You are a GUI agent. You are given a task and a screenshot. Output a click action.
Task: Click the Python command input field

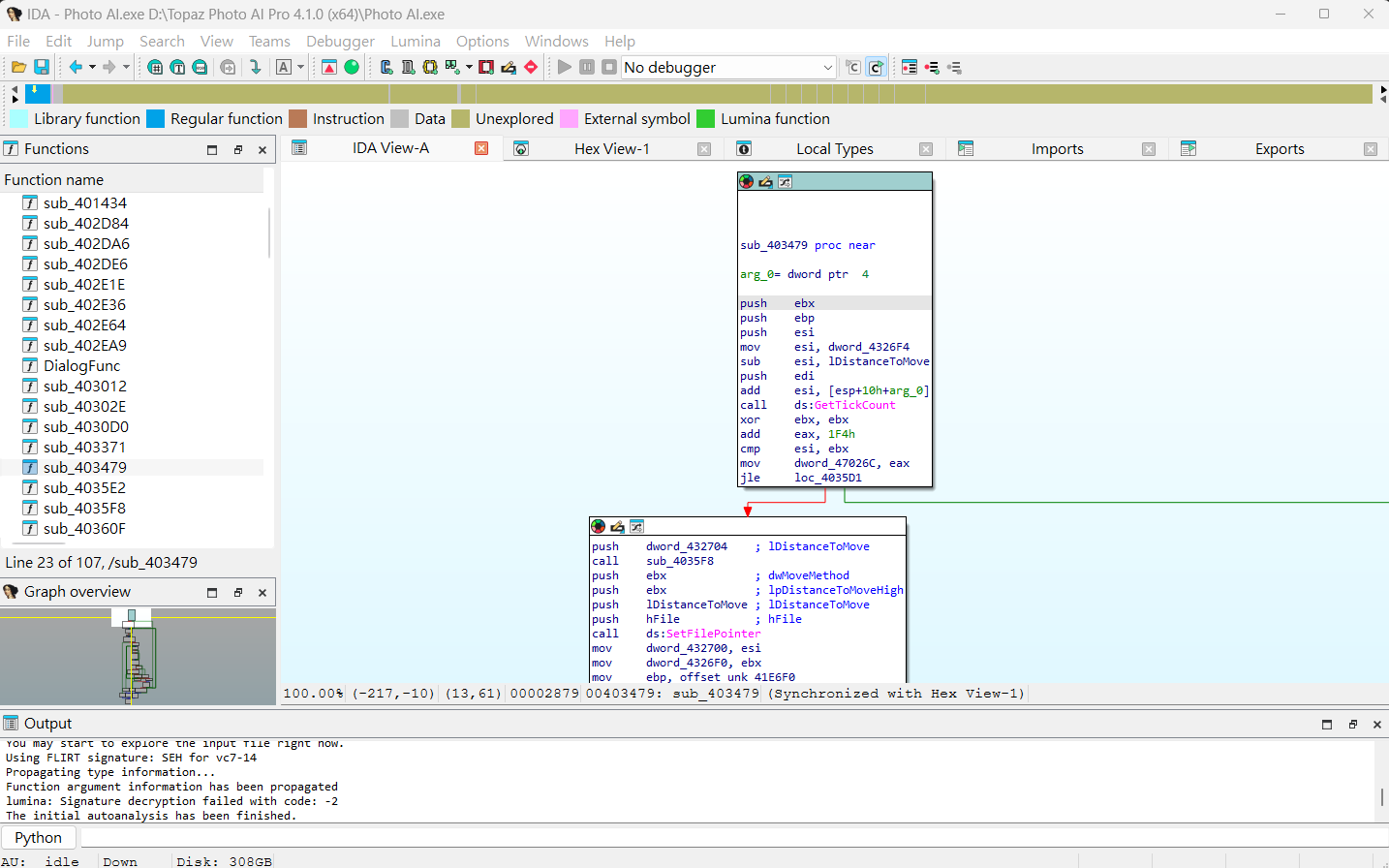726,837
